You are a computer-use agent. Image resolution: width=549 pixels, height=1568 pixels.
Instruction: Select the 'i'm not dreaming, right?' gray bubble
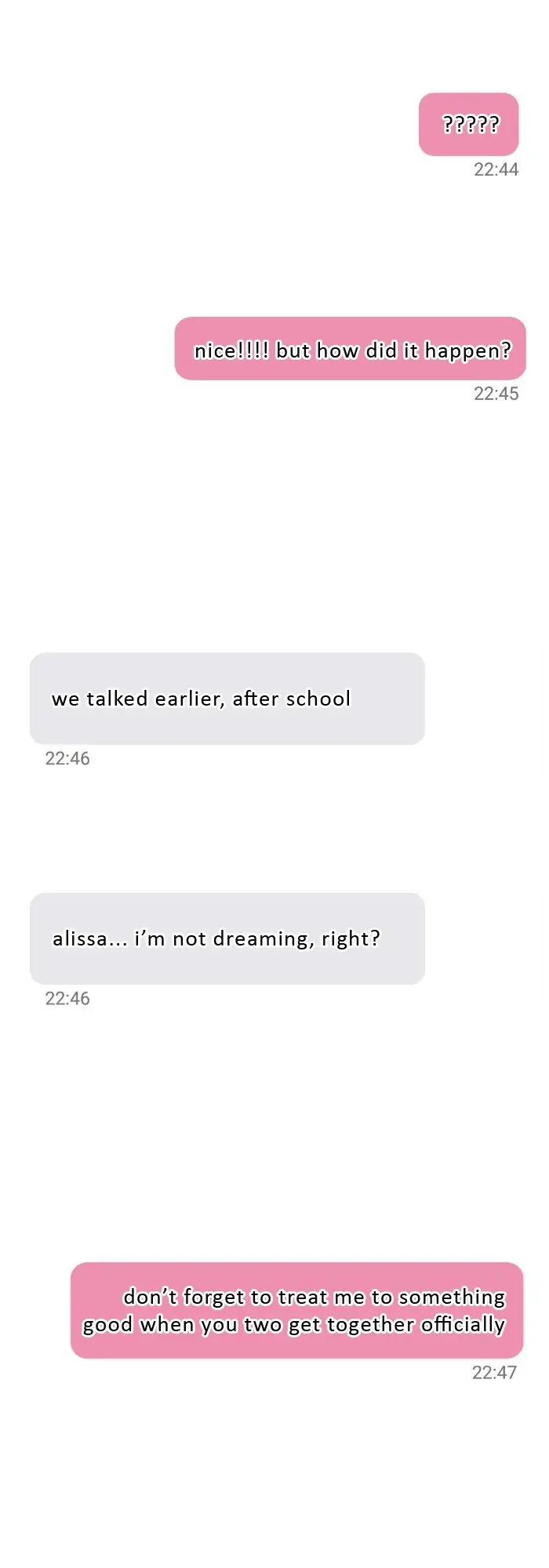[x=227, y=938]
